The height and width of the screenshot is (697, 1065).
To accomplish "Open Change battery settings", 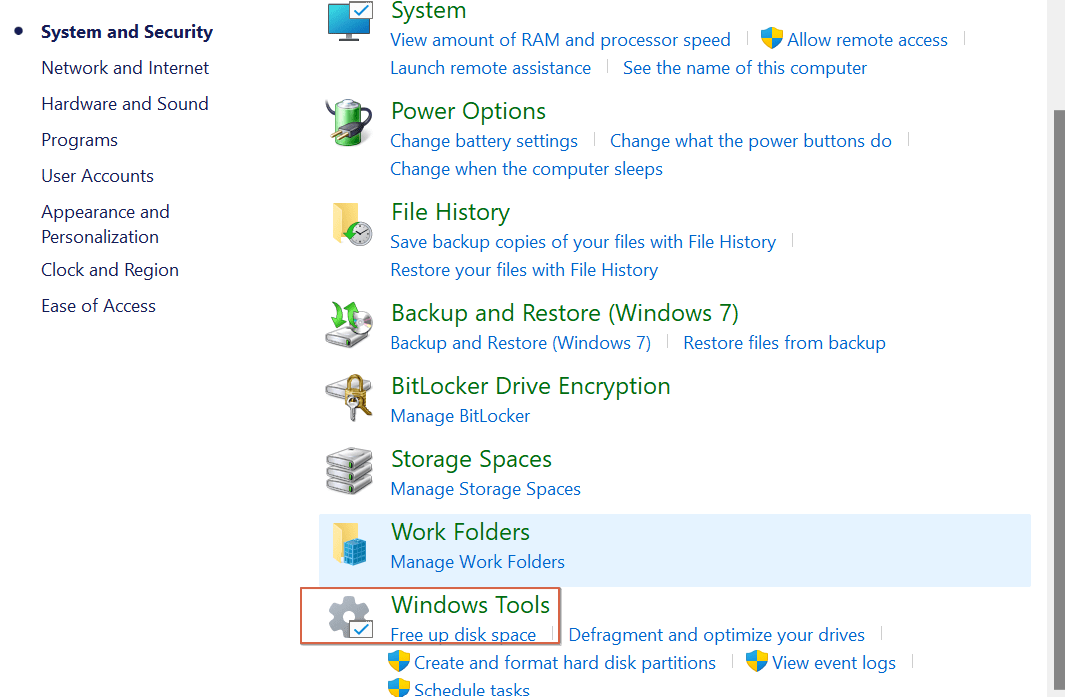I will pos(484,141).
